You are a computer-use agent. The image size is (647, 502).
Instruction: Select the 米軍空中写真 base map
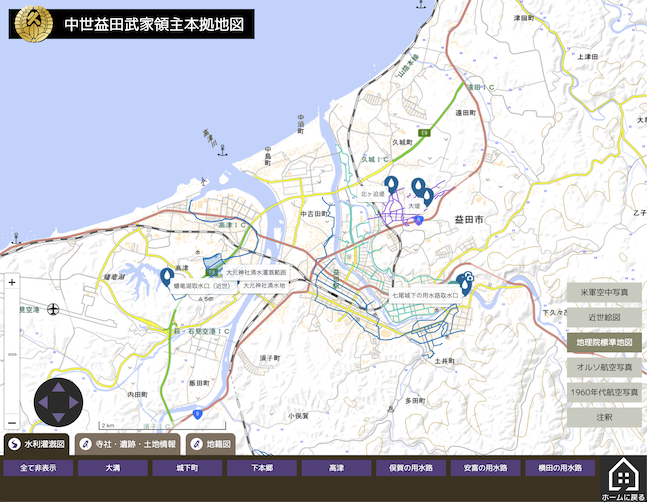606,292
